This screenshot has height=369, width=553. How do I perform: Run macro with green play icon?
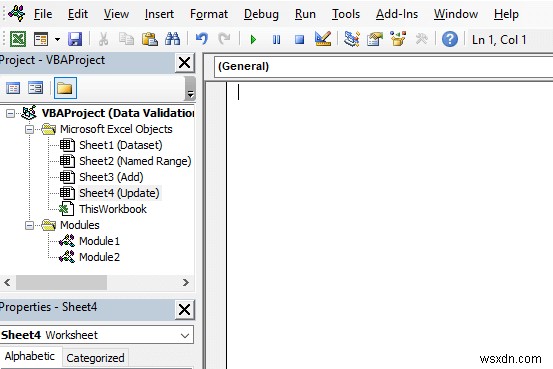pyautogui.click(x=253, y=39)
